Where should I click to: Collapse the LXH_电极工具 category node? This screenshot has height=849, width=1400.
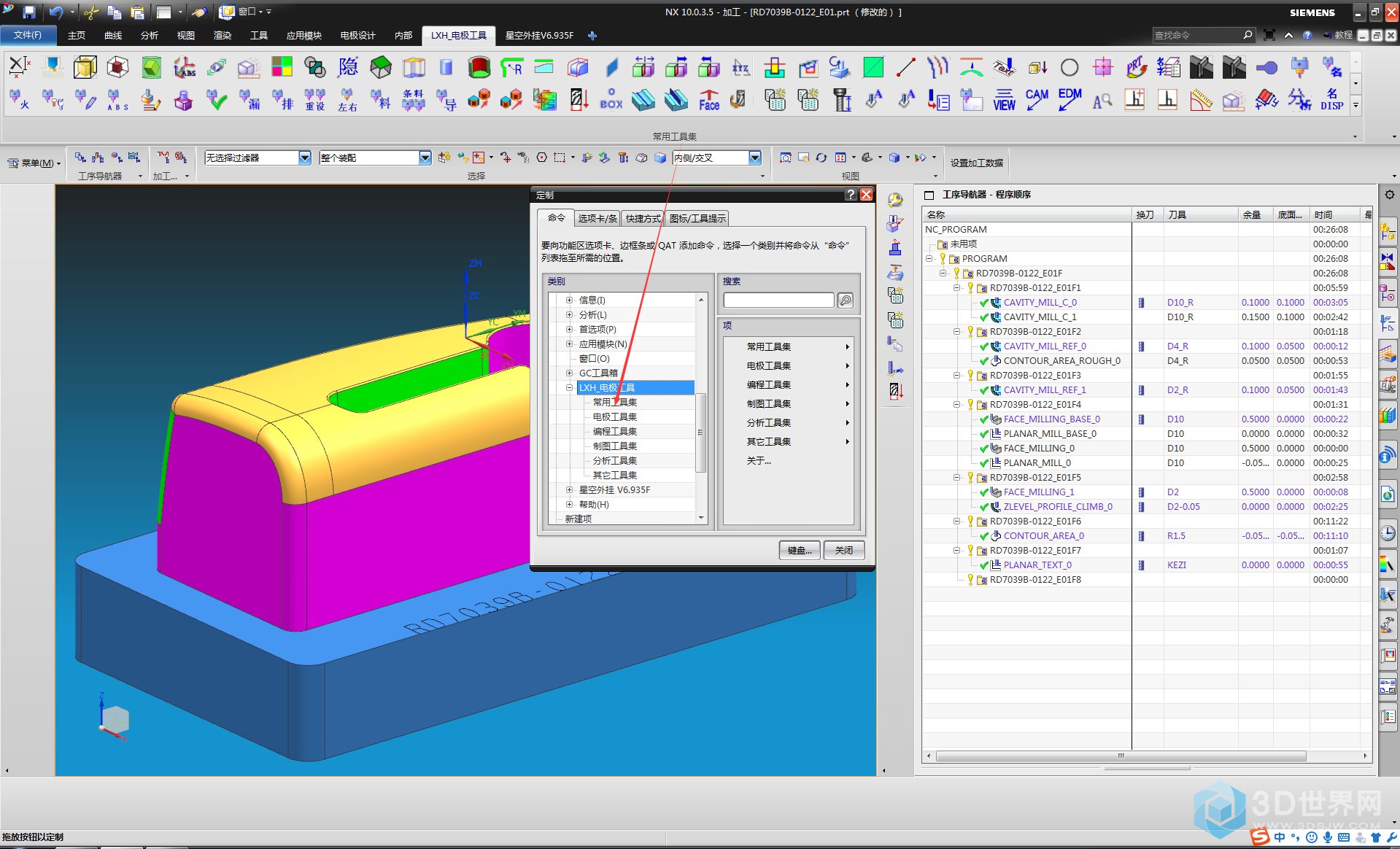click(x=570, y=387)
